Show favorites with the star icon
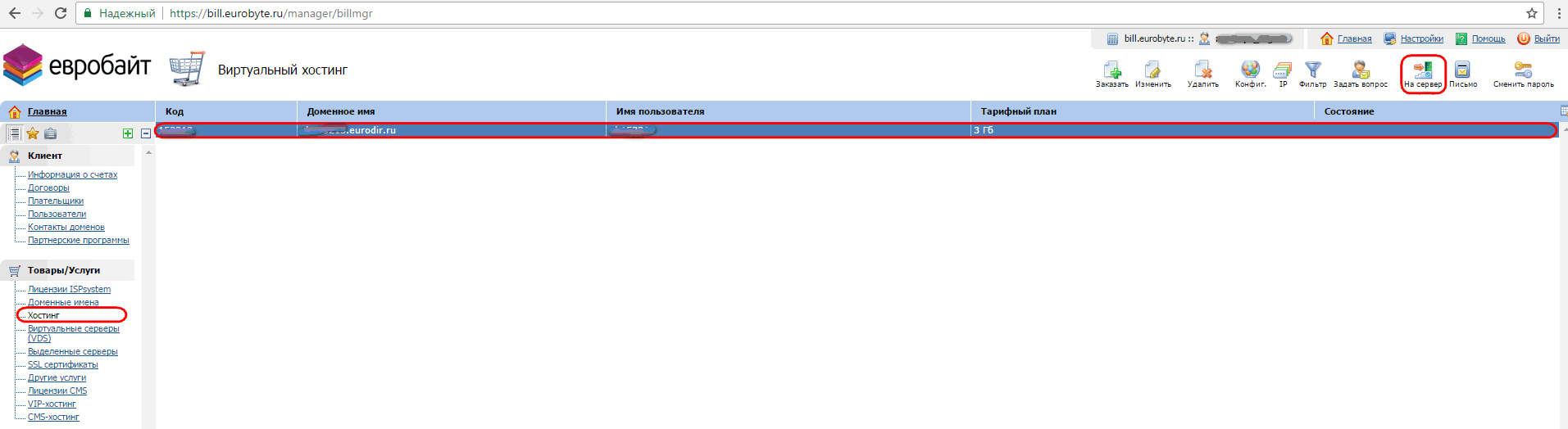 coord(33,133)
